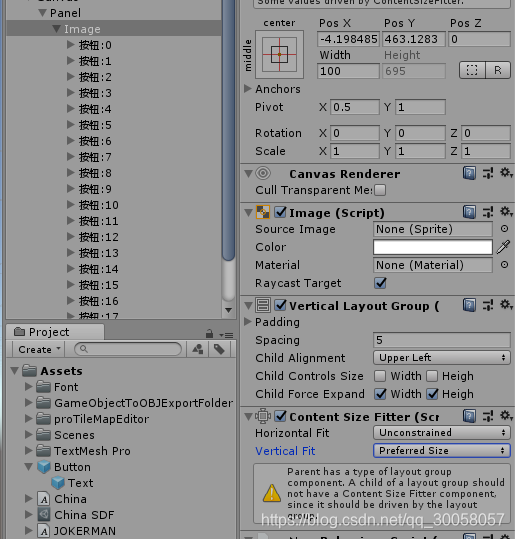Screen dimensions: 515x539
Task: Uncheck Child Force Expand Width
Action: (380, 394)
